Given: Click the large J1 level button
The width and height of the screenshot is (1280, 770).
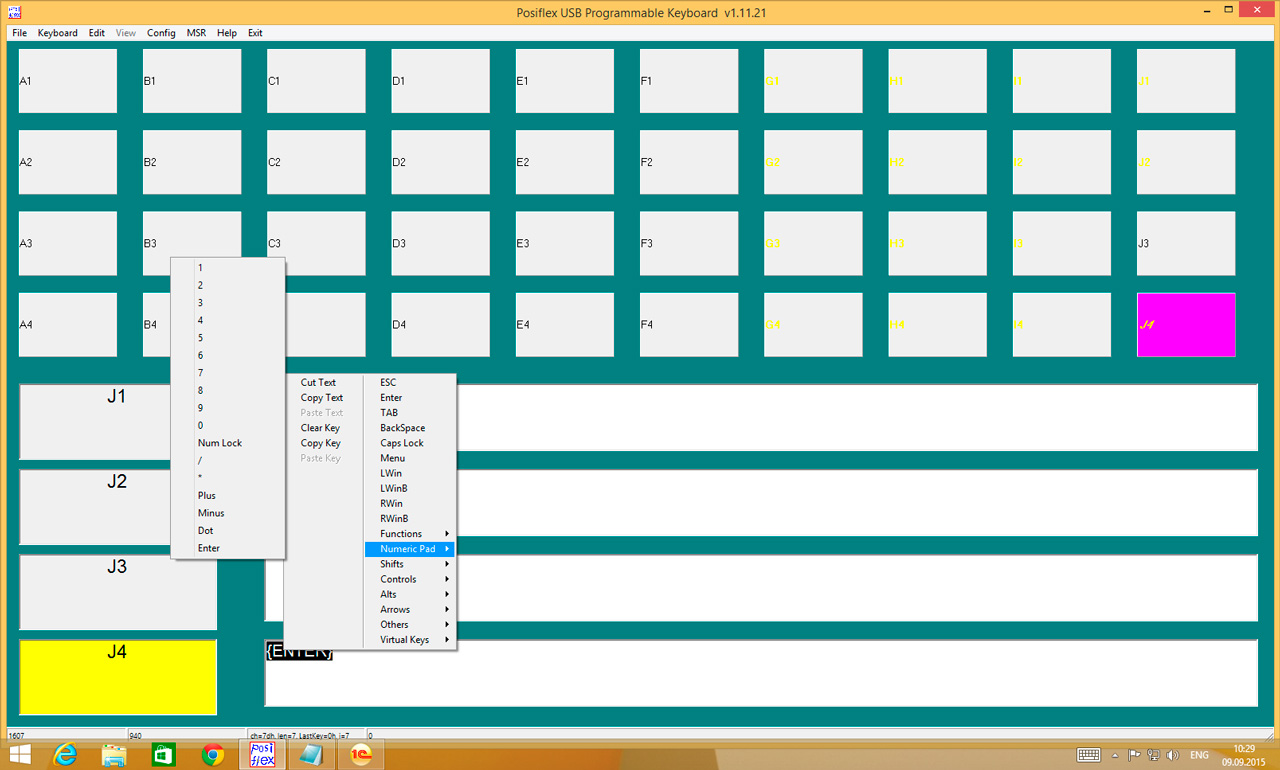Looking at the screenshot, I should (118, 422).
